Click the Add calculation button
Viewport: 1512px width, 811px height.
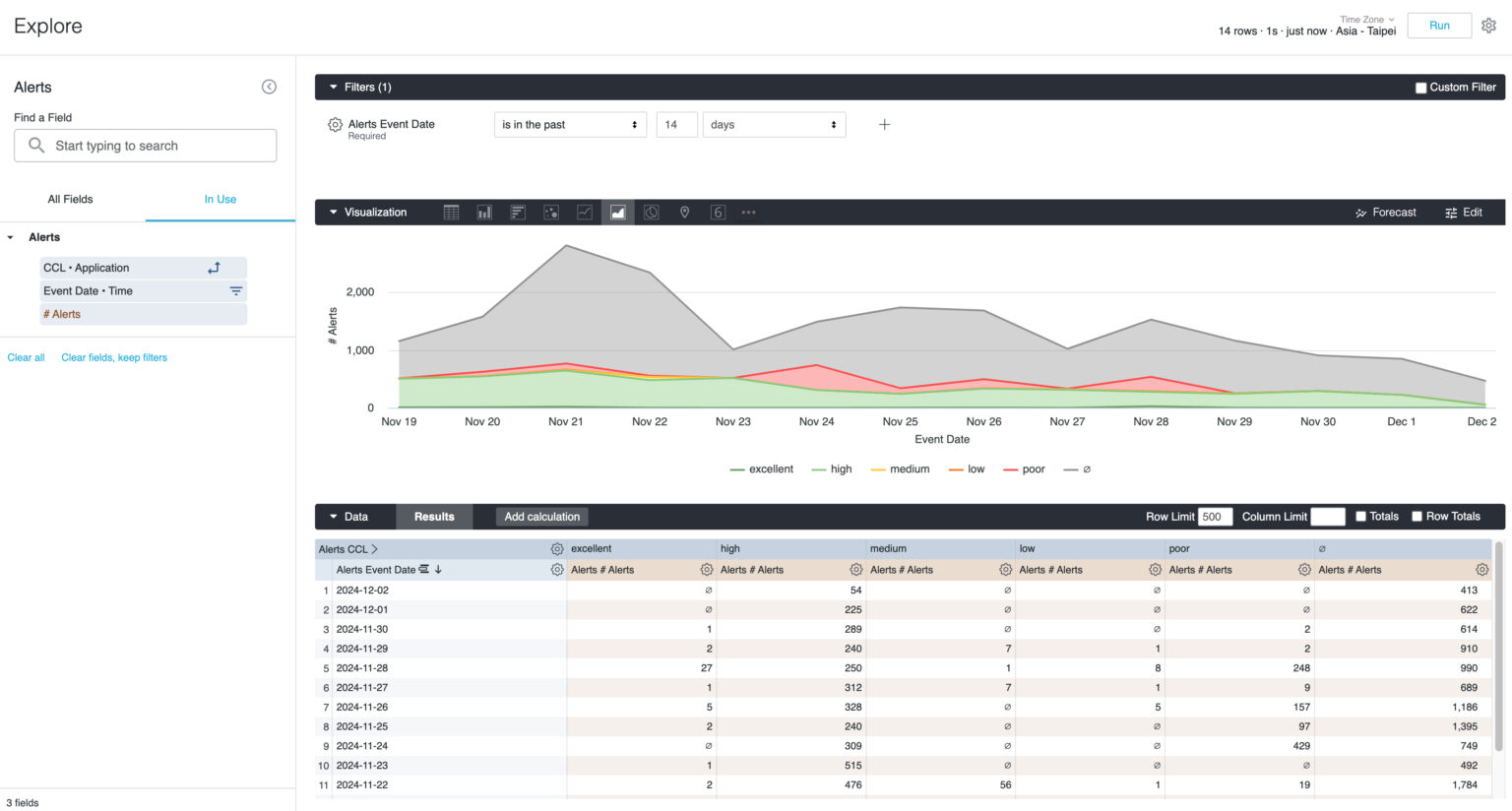(x=542, y=517)
